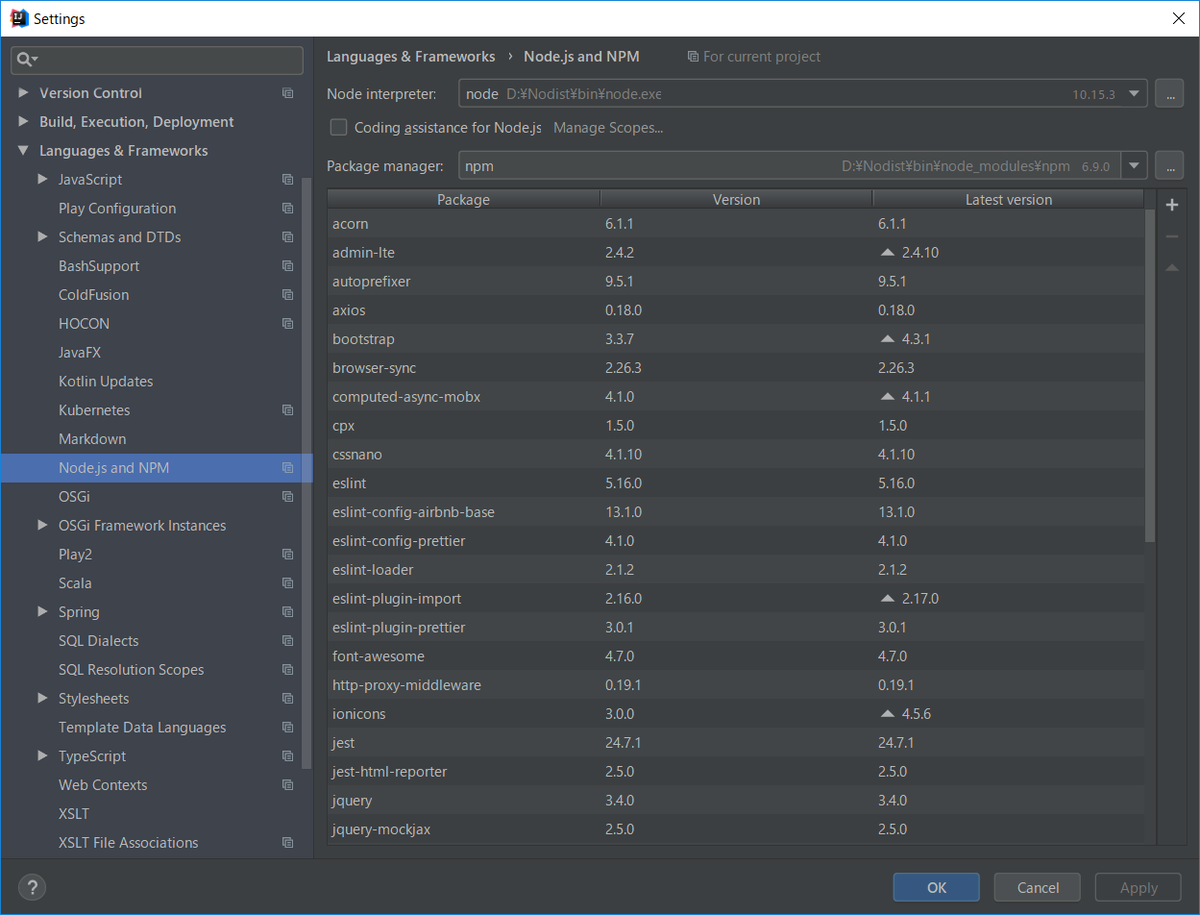Click the project copy icon beside OSGi
This screenshot has width=1200, height=915.
(x=288, y=497)
